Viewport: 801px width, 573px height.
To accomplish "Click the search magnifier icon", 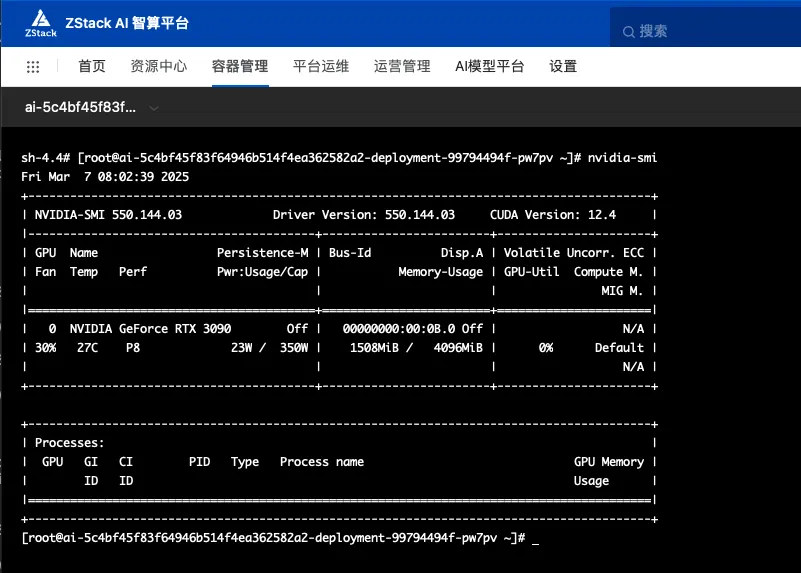I will [x=629, y=32].
